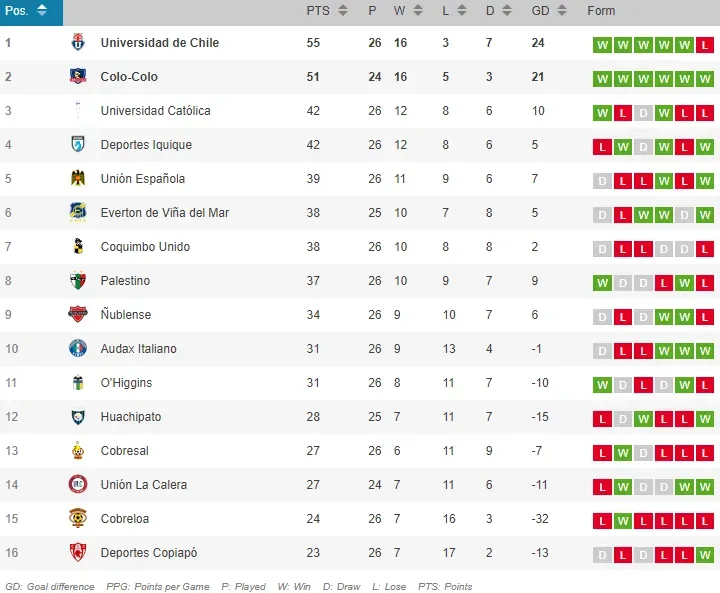Click the Universidad de Chile club crest
720x593 pixels.
click(x=78, y=43)
